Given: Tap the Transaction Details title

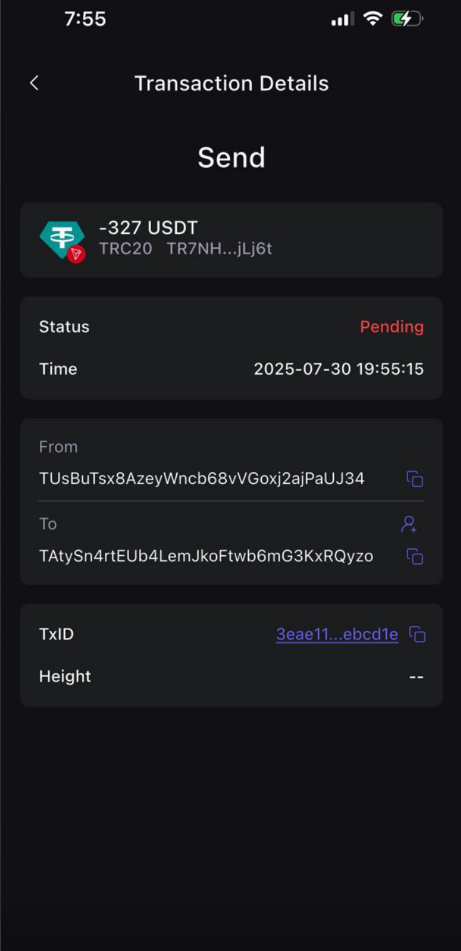Looking at the screenshot, I should click(231, 83).
